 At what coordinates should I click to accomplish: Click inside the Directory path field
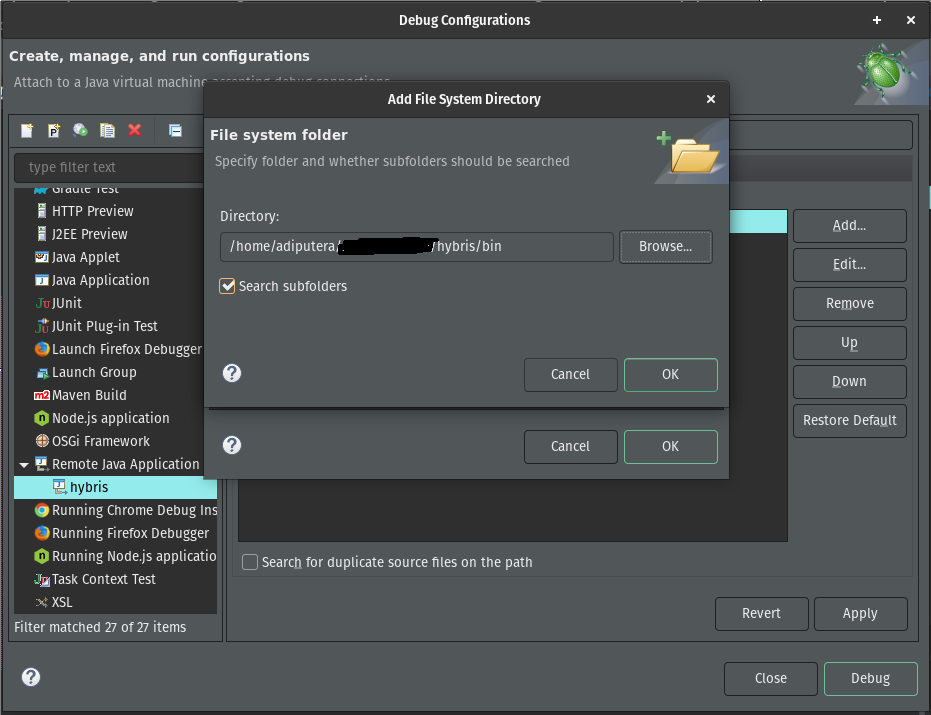coord(415,246)
